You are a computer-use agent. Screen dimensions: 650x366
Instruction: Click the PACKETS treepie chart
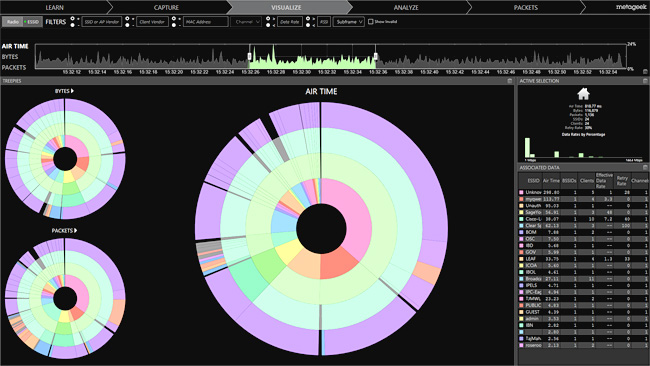65,299
